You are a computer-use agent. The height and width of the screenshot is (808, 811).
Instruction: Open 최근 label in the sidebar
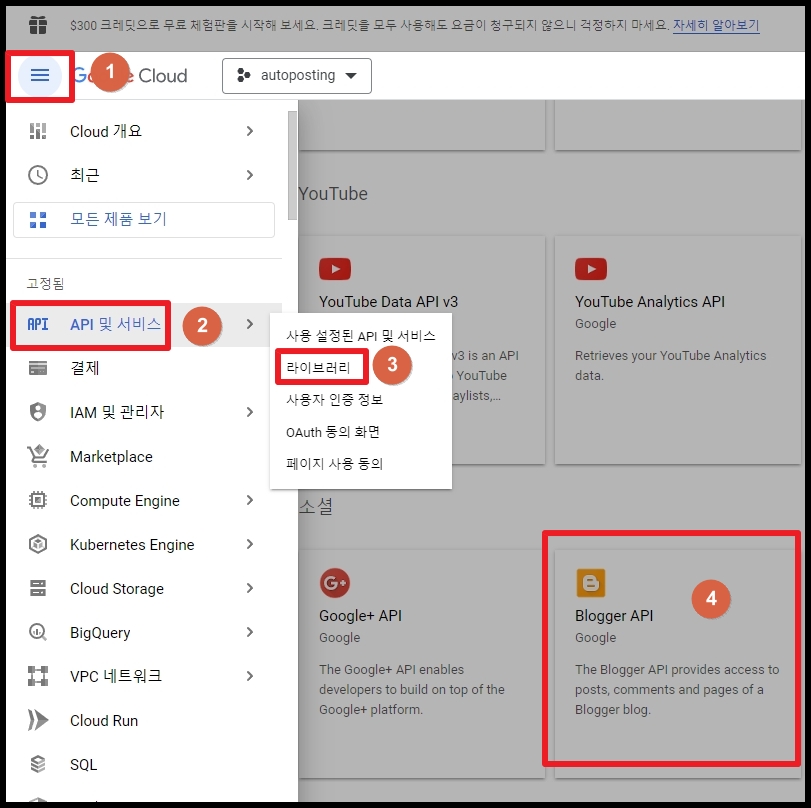[84, 175]
